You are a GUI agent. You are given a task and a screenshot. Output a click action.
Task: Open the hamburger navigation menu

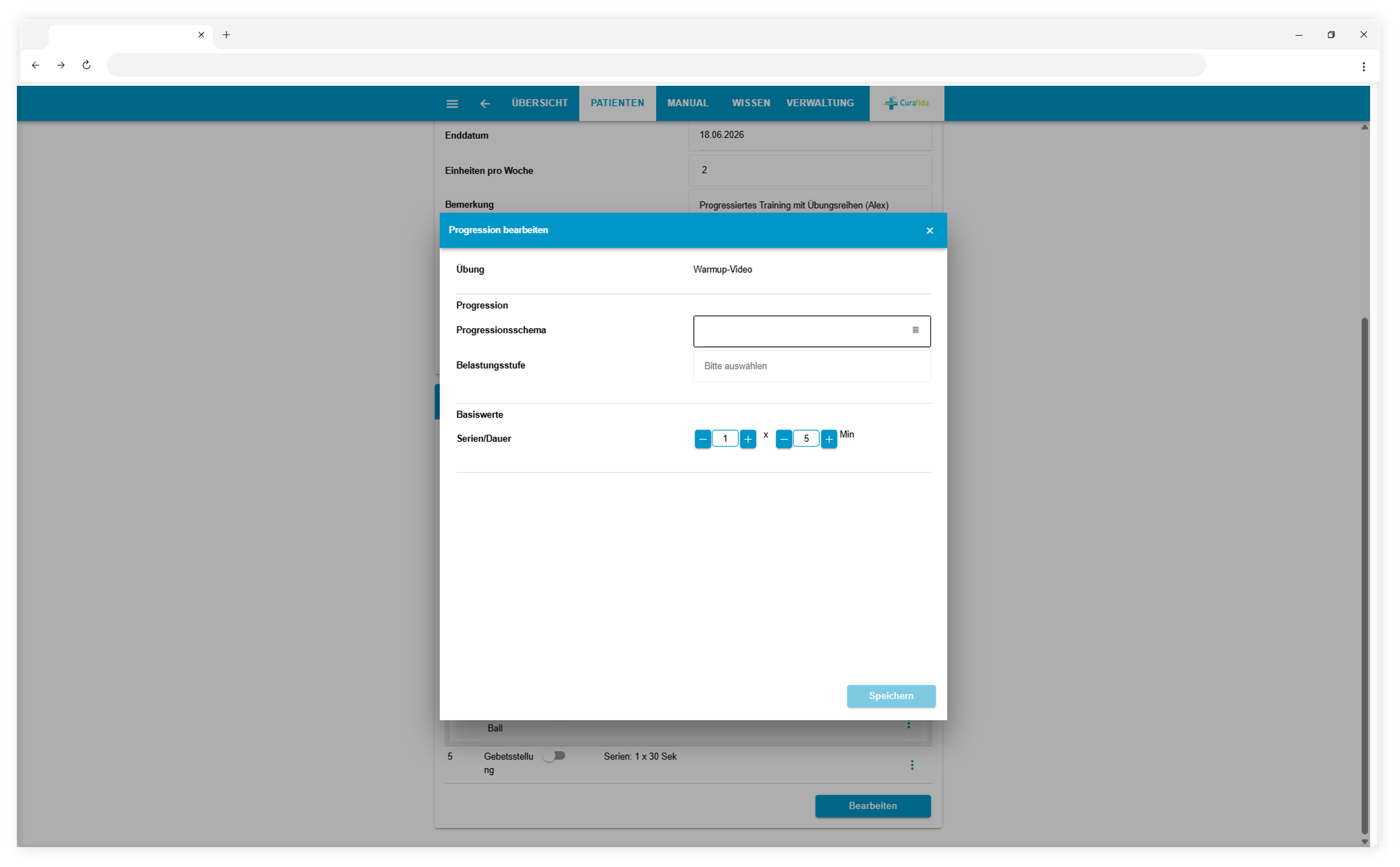pyautogui.click(x=452, y=104)
